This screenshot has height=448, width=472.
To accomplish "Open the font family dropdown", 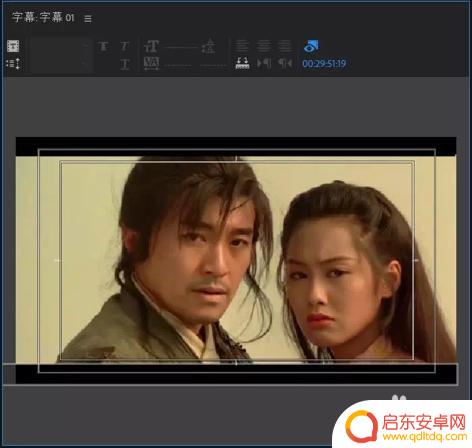I will [x=61, y=46].
